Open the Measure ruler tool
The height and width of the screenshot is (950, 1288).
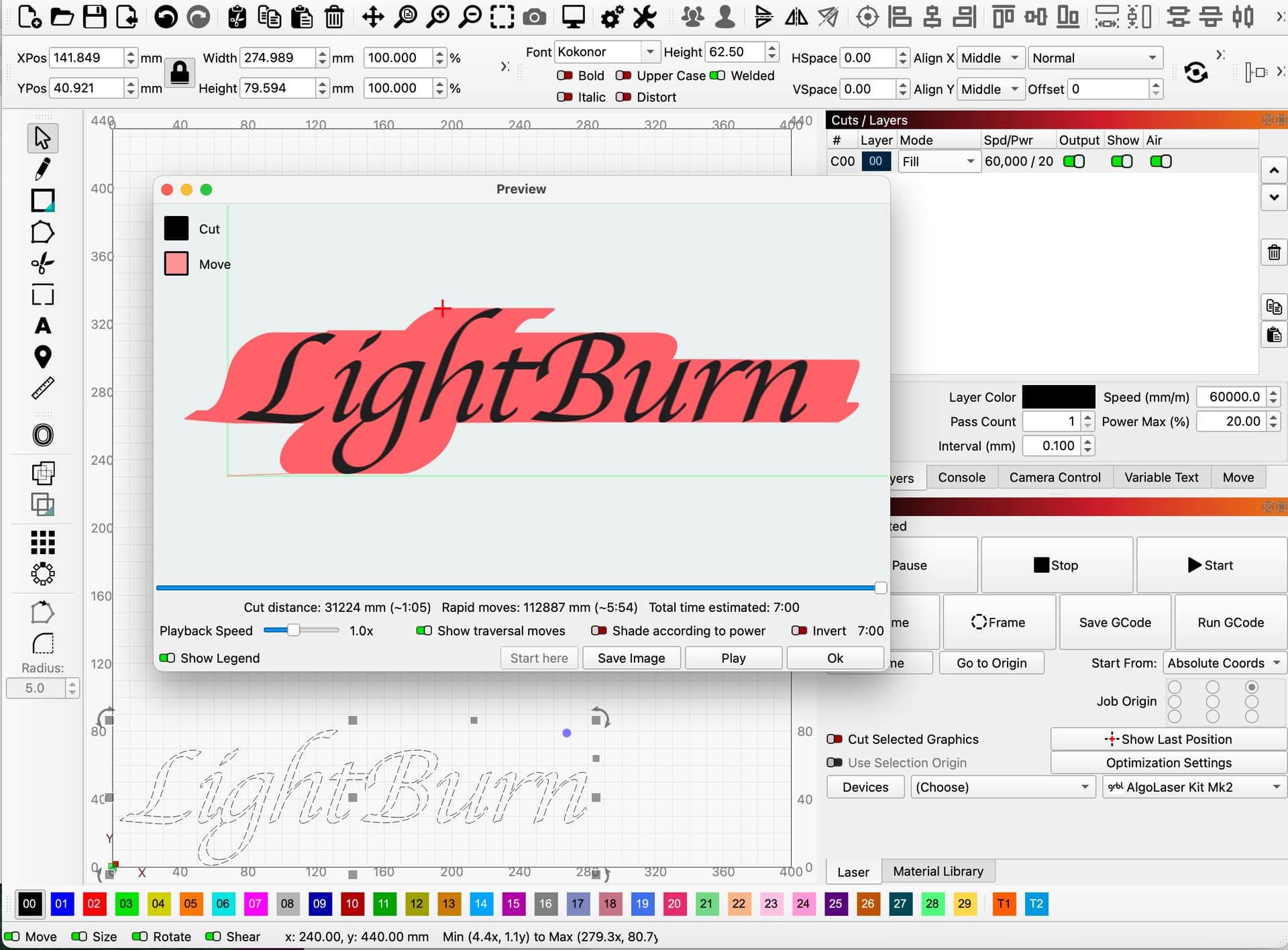(x=42, y=388)
